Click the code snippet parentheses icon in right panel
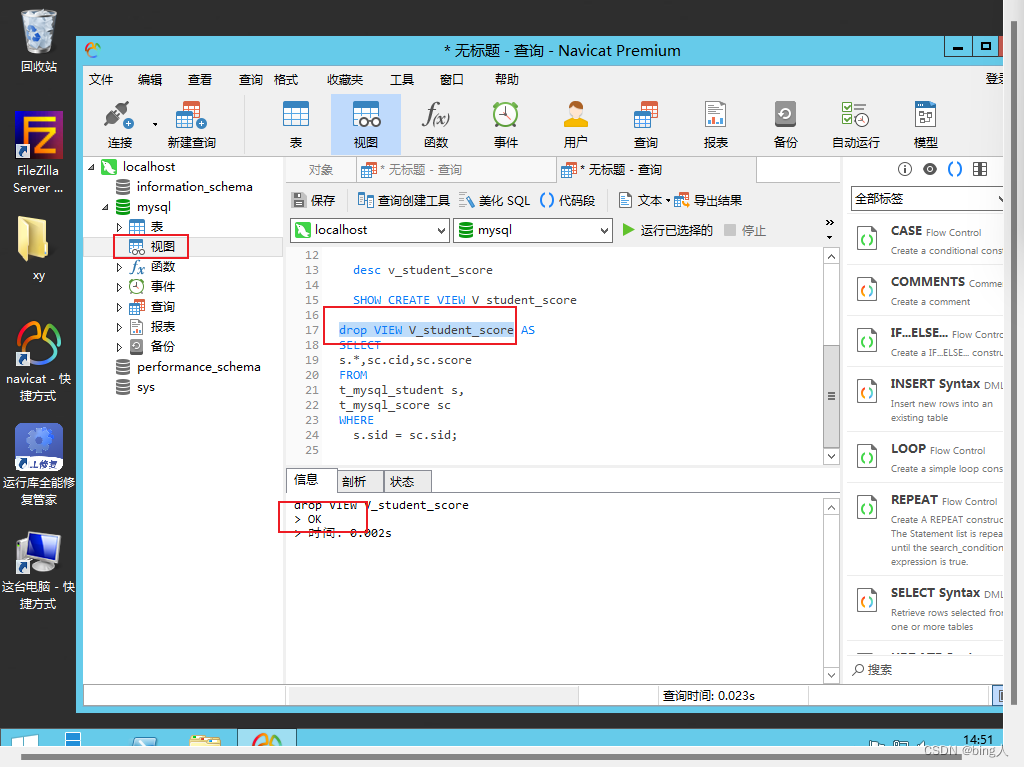This screenshot has height=767, width=1024. (955, 169)
